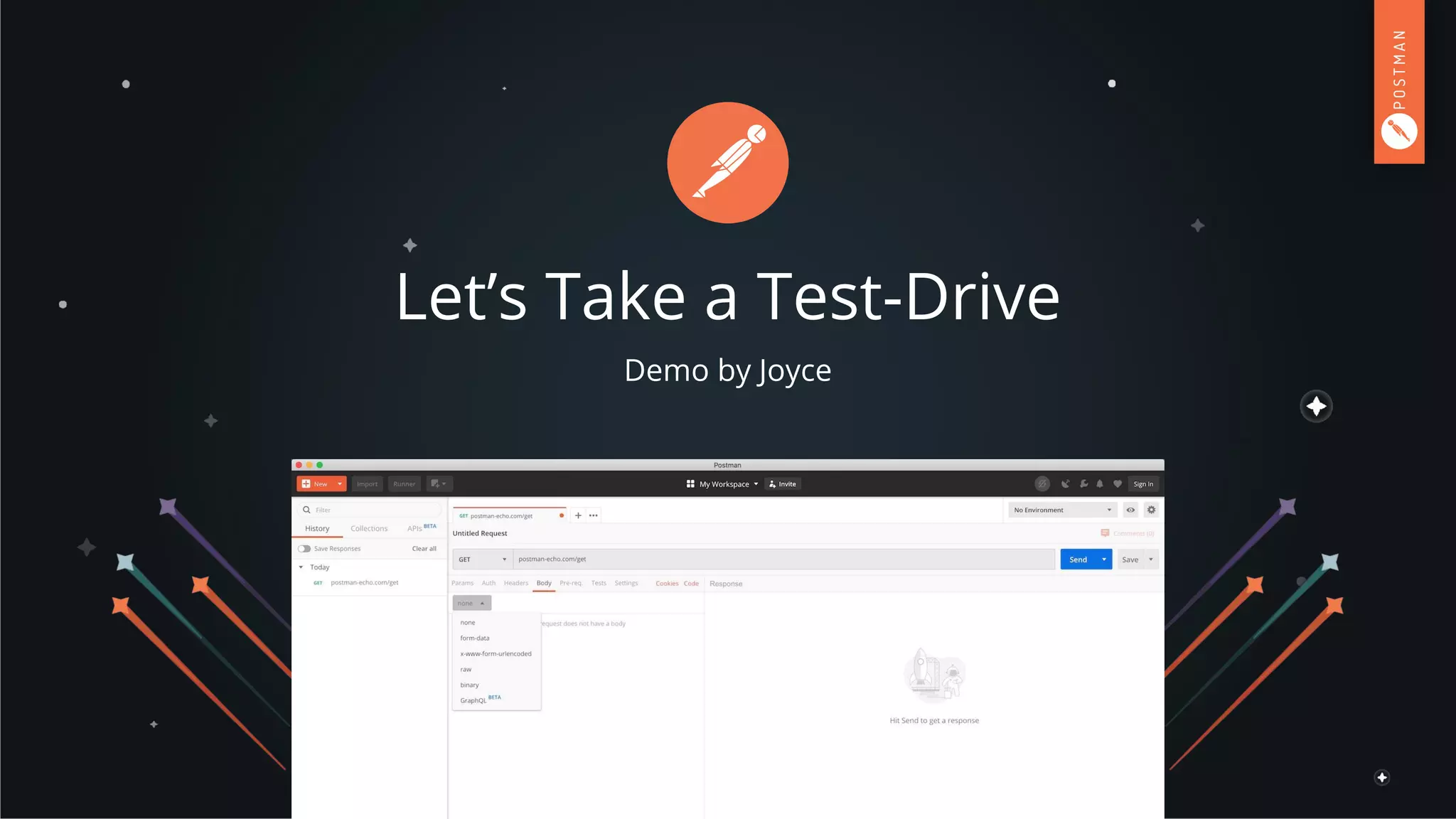Toggle the Save Responses switch
Viewport: 1456px width, 819px height.
point(304,549)
